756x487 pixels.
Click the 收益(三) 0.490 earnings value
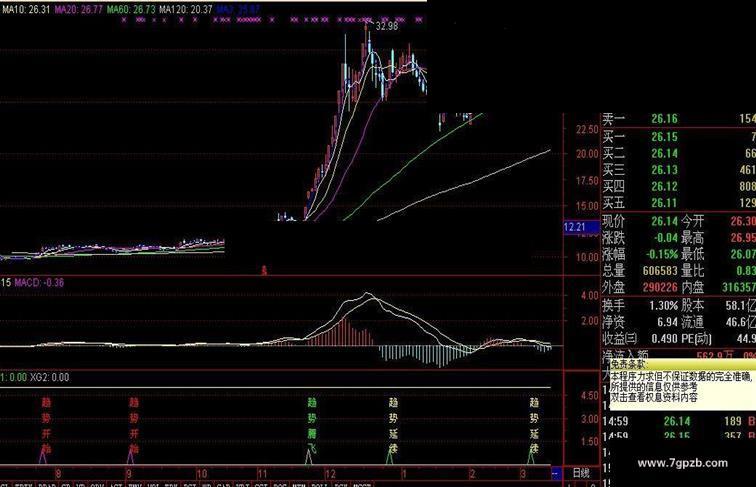click(x=664, y=338)
